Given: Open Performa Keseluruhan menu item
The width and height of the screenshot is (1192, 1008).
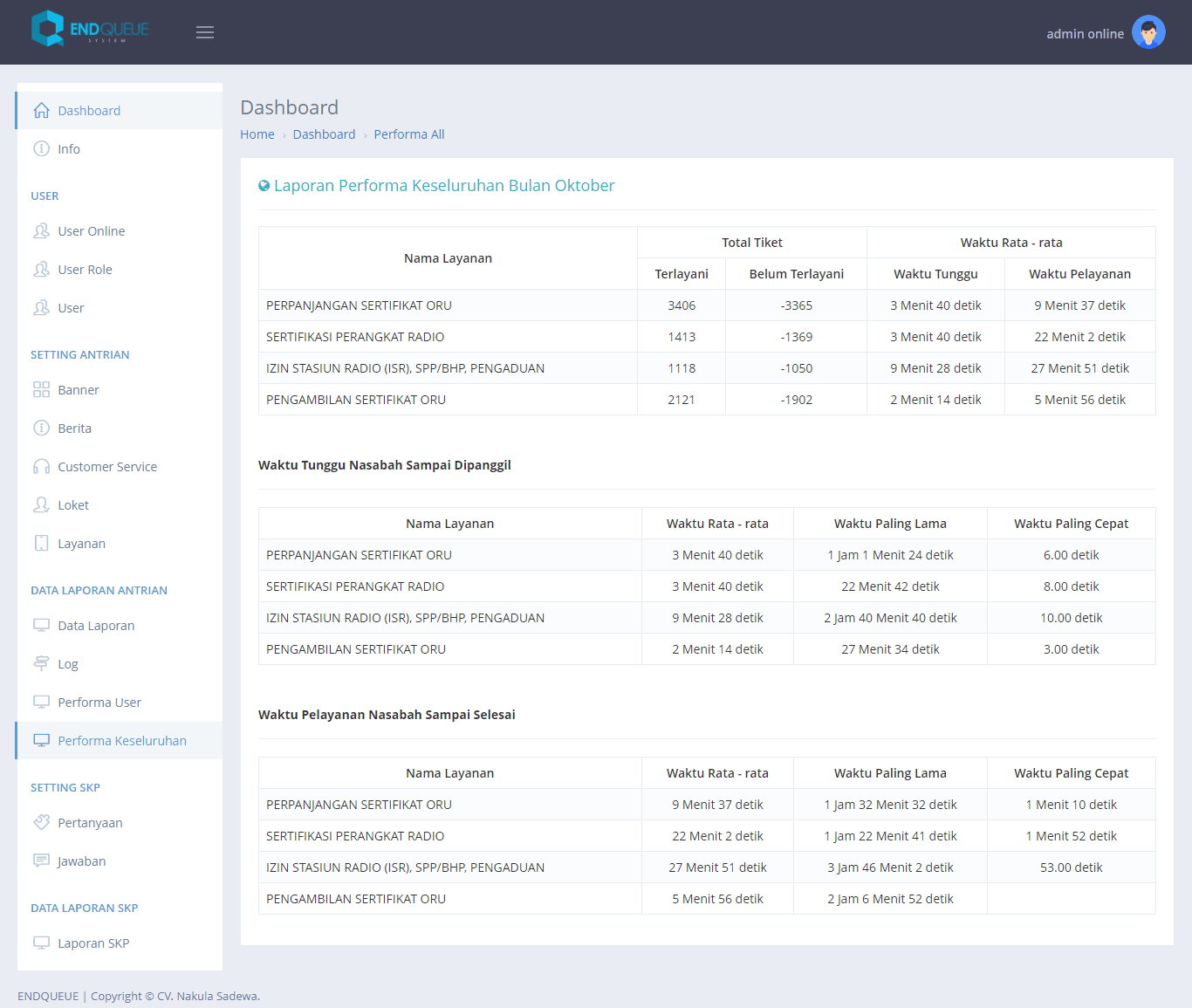Looking at the screenshot, I should point(122,741).
